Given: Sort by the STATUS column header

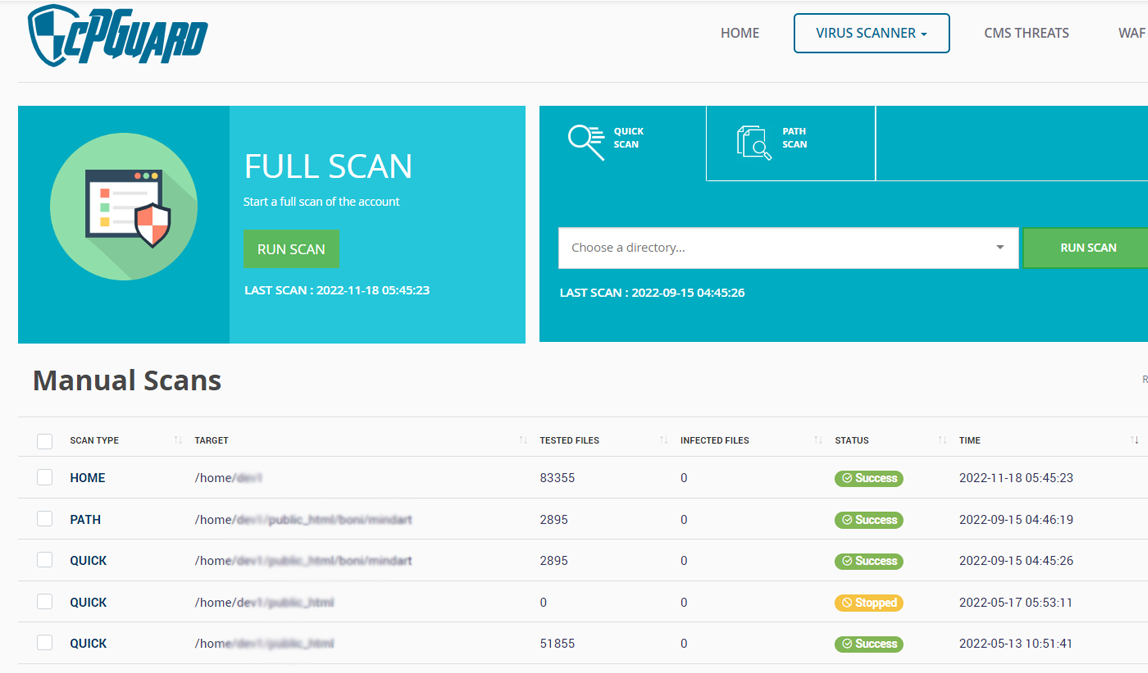Looking at the screenshot, I should [851, 440].
